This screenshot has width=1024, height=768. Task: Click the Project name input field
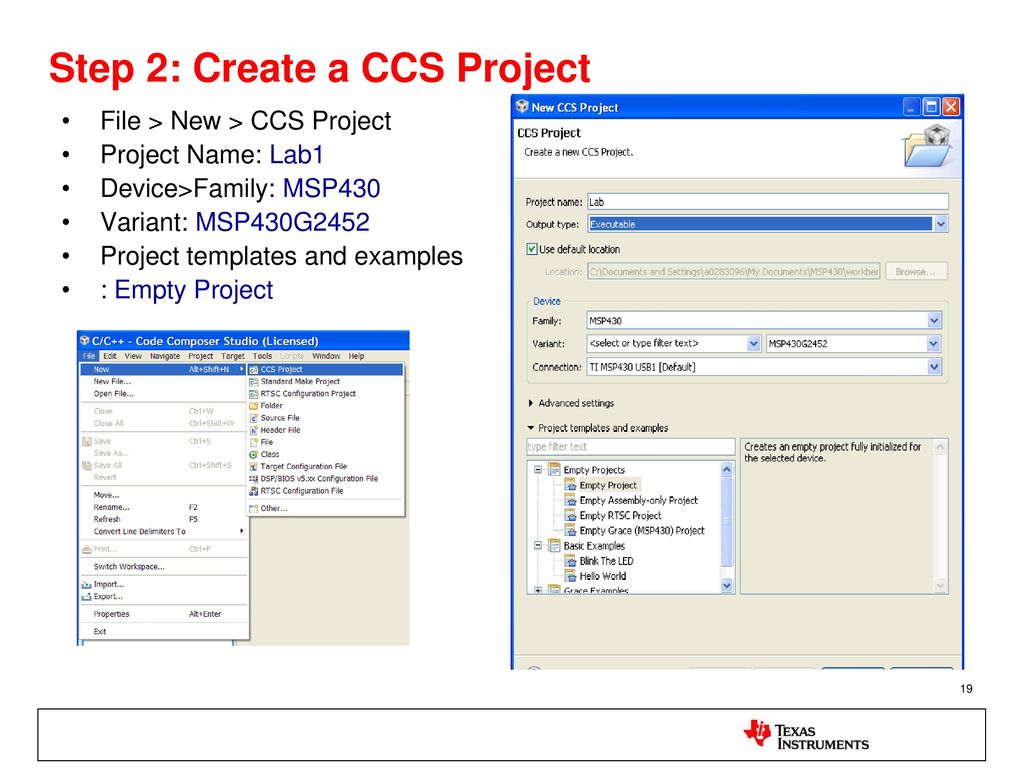tap(768, 202)
